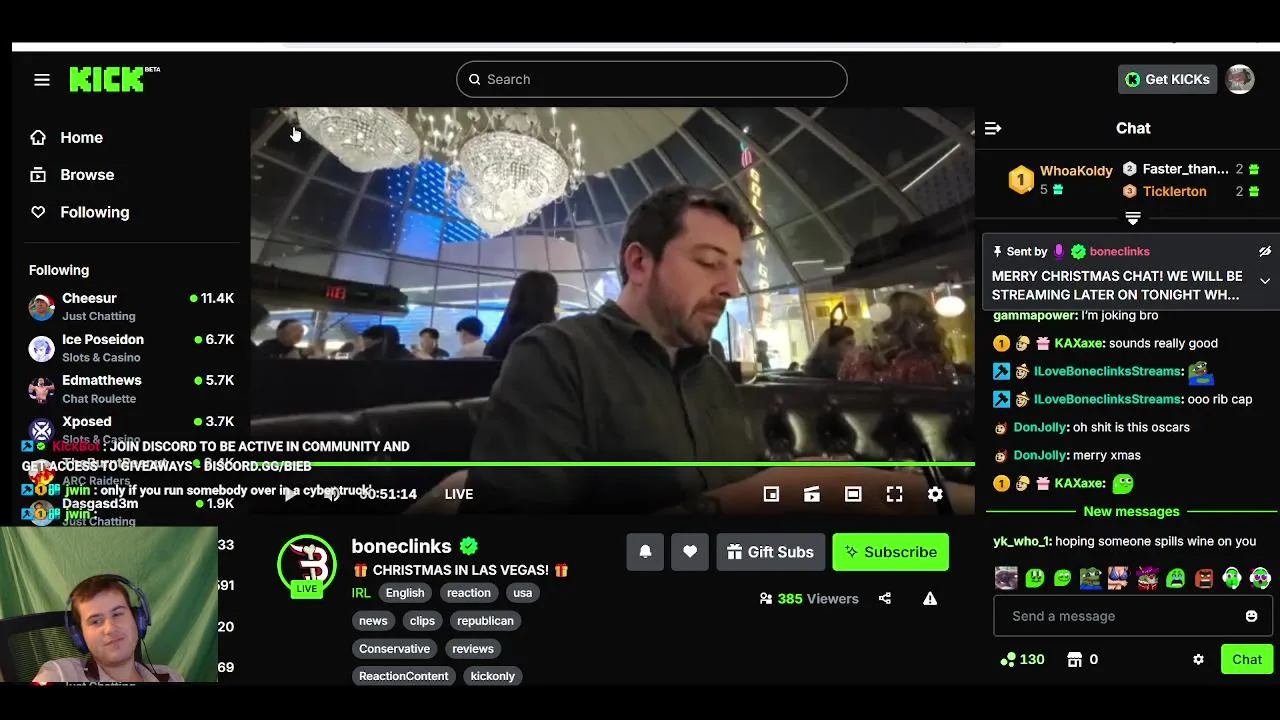1280x720 pixels.
Task: Click the green stream progress bar
Action: coord(612,464)
